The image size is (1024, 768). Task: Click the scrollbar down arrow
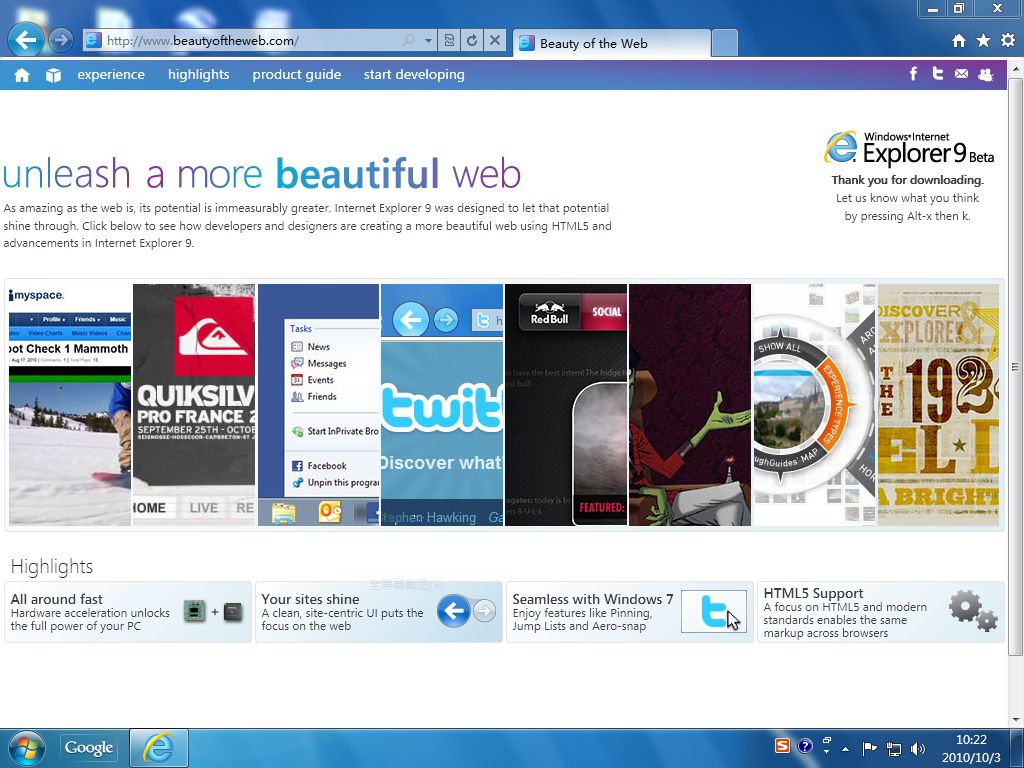(1015, 719)
